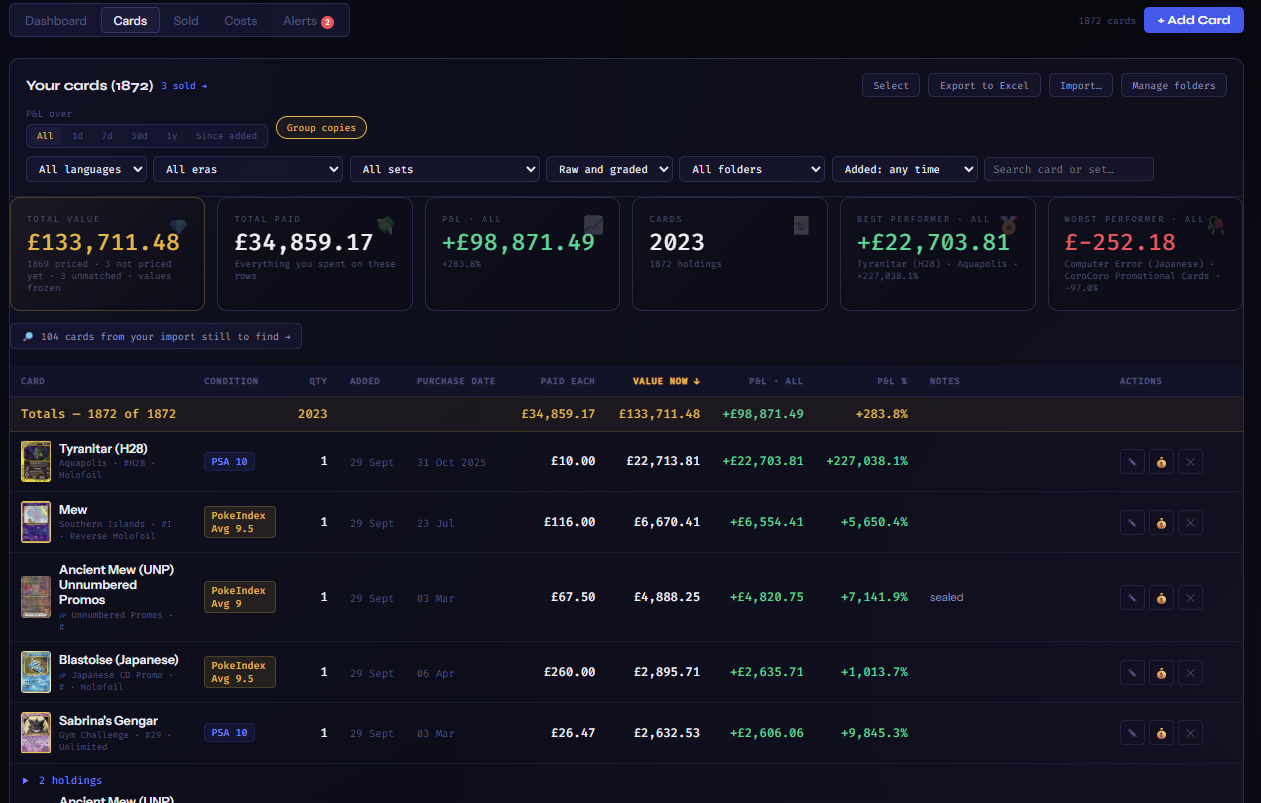Click the medal icon on Best Performer tile
The image size is (1261, 803).
click(x=1009, y=226)
